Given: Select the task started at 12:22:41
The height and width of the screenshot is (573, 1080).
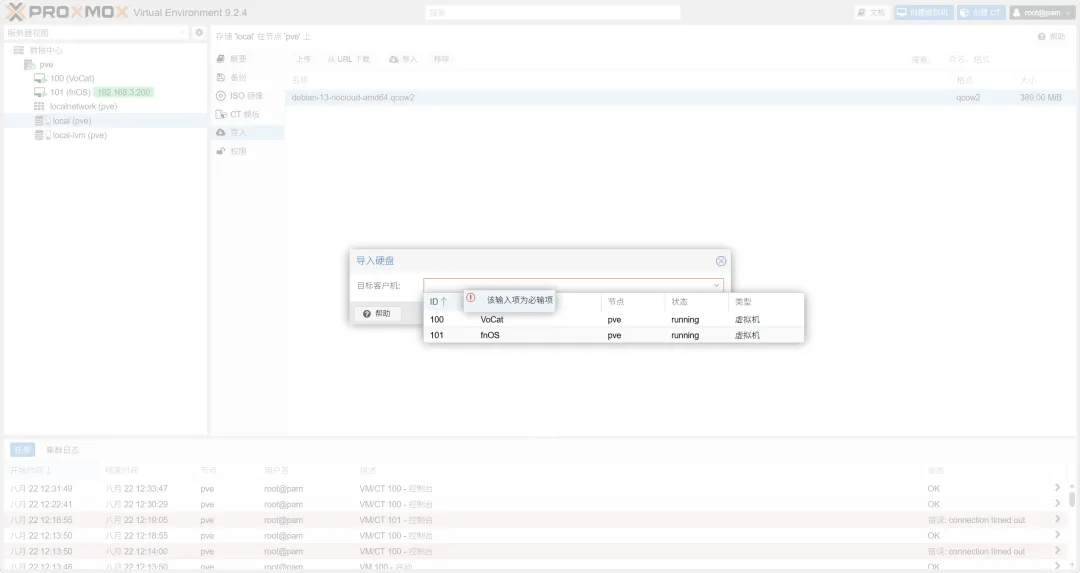Looking at the screenshot, I should point(534,504).
